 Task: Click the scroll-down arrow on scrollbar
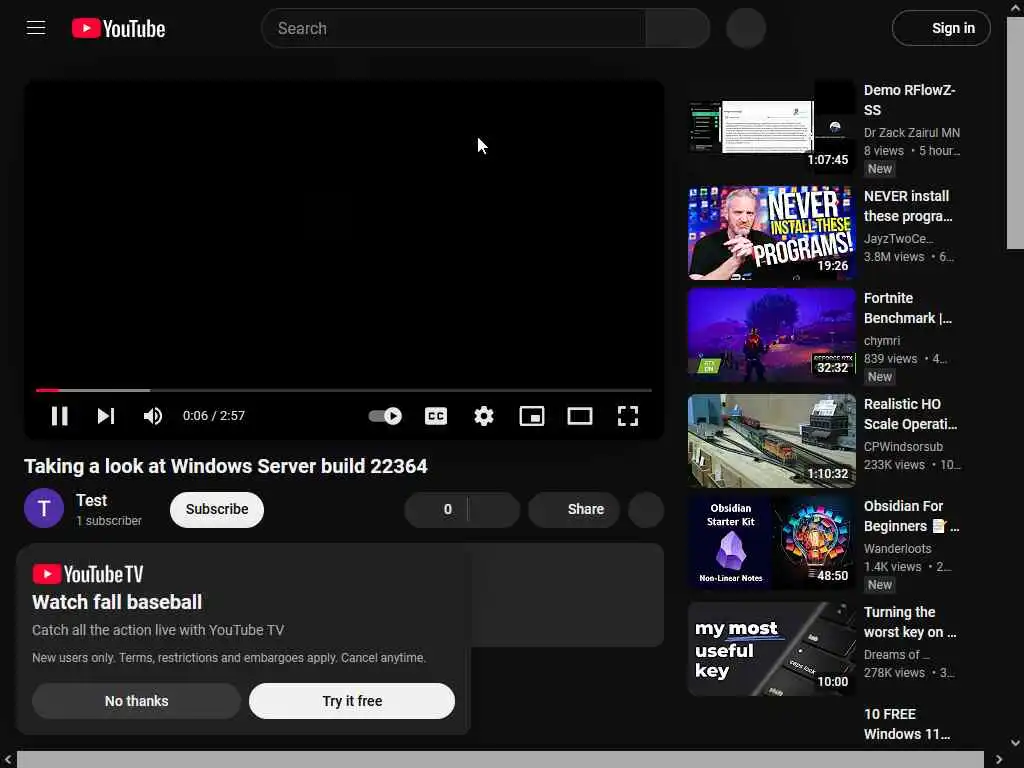coord(1015,743)
